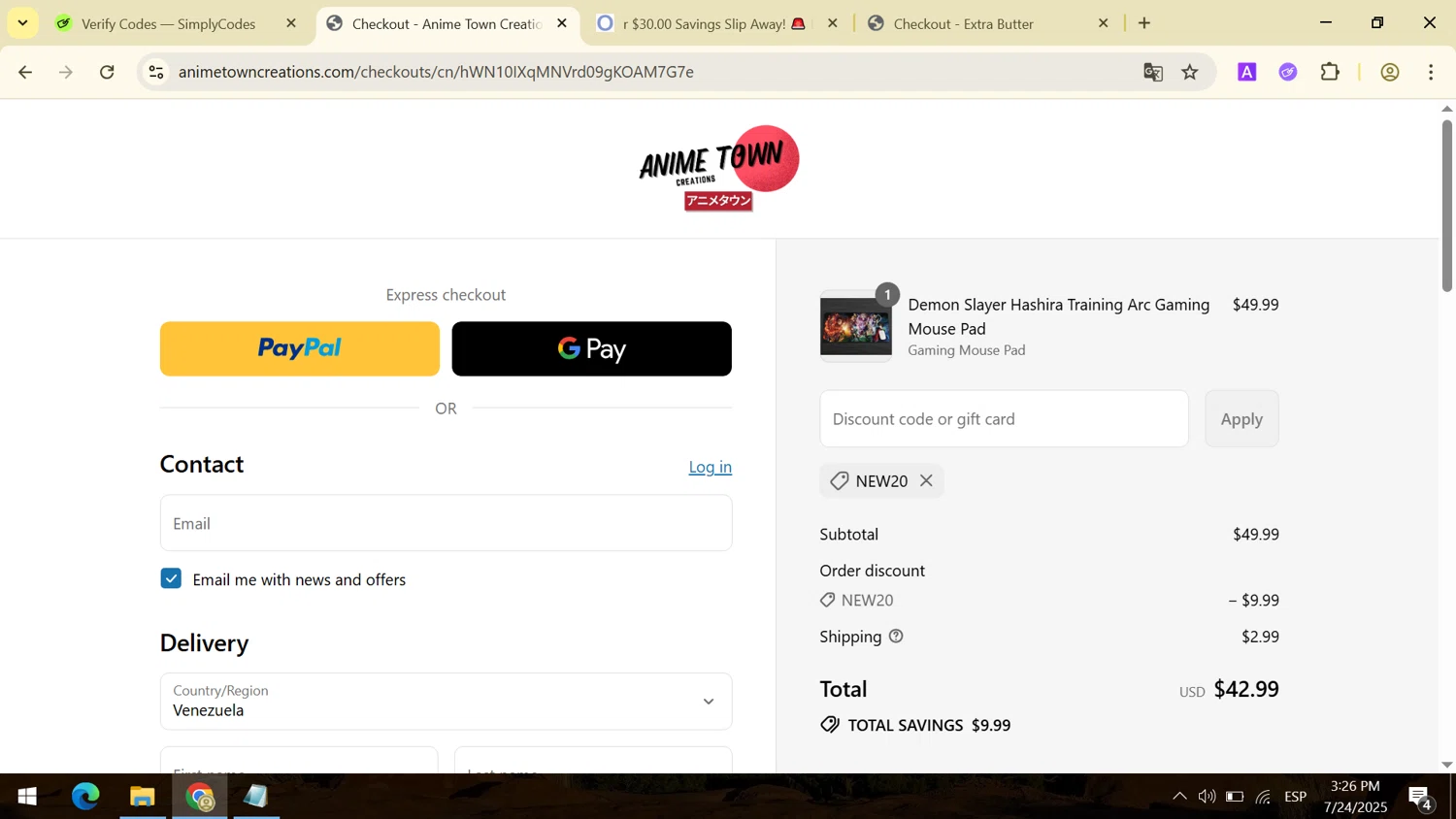
Task: Click the page vertical scrollbar
Action: click(1447, 204)
